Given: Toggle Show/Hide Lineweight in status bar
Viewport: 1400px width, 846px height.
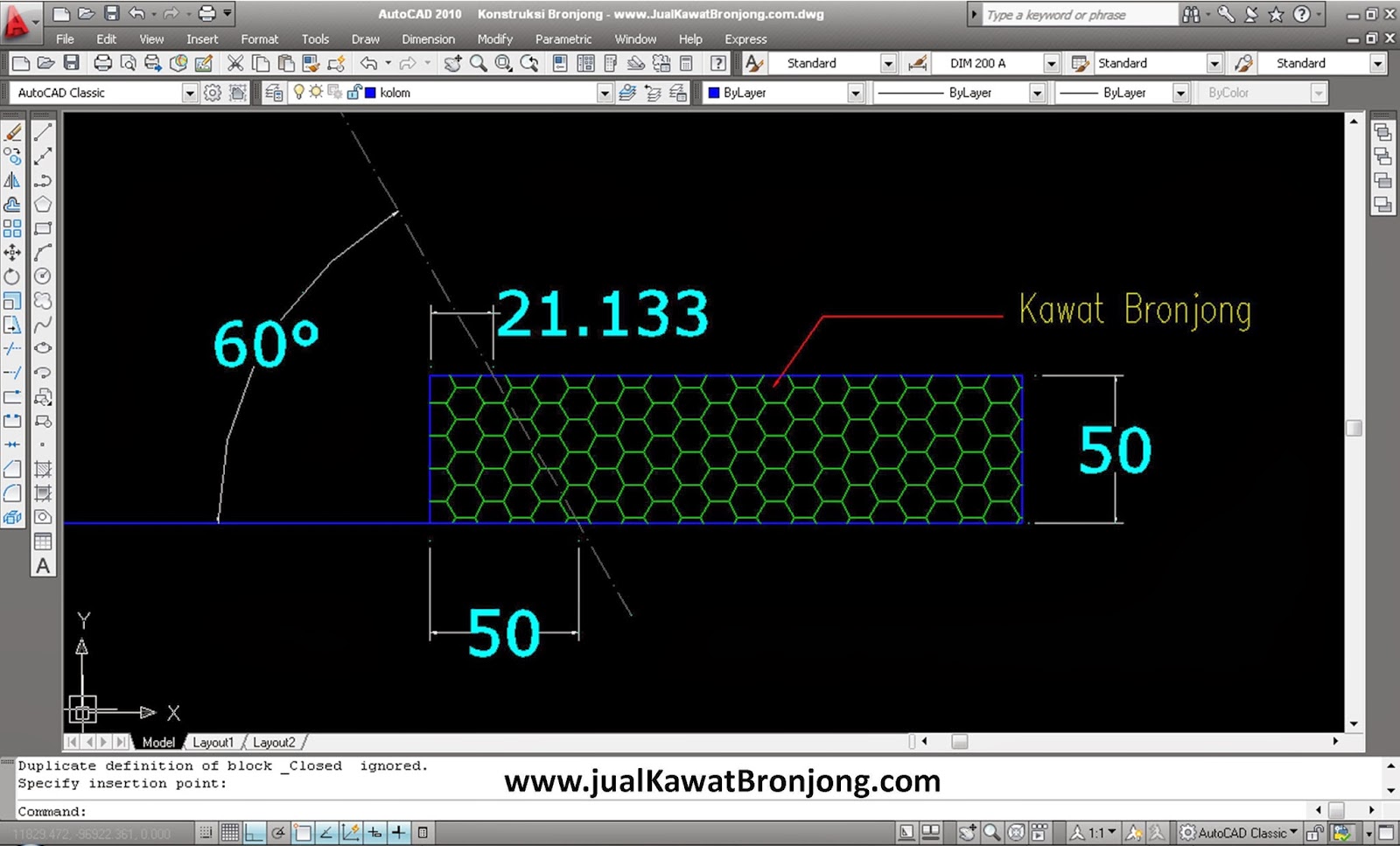Looking at the screenshot, I should click(398, 833).
